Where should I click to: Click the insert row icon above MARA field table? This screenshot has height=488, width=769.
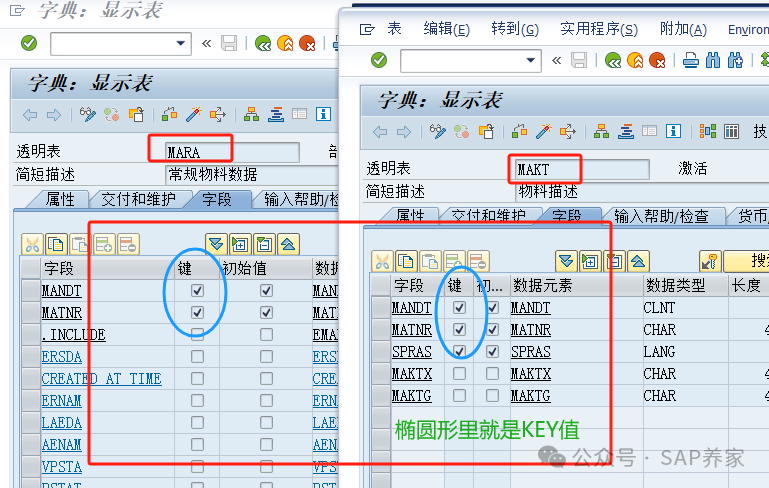(104, 244)
